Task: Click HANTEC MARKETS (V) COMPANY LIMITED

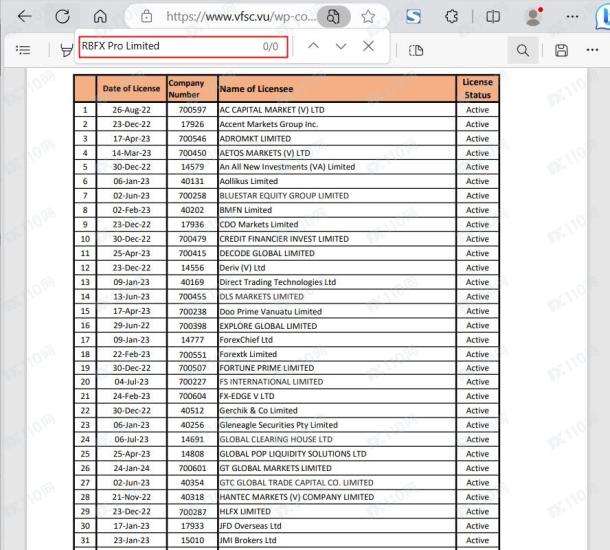Action: [x=296, y=497]
